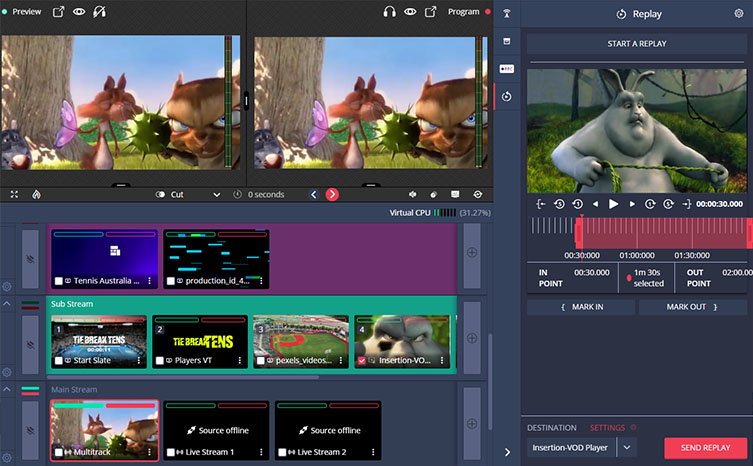Click the target sync icon under Program
Viewport: 753px width, 466px height.
coord(477,195)
